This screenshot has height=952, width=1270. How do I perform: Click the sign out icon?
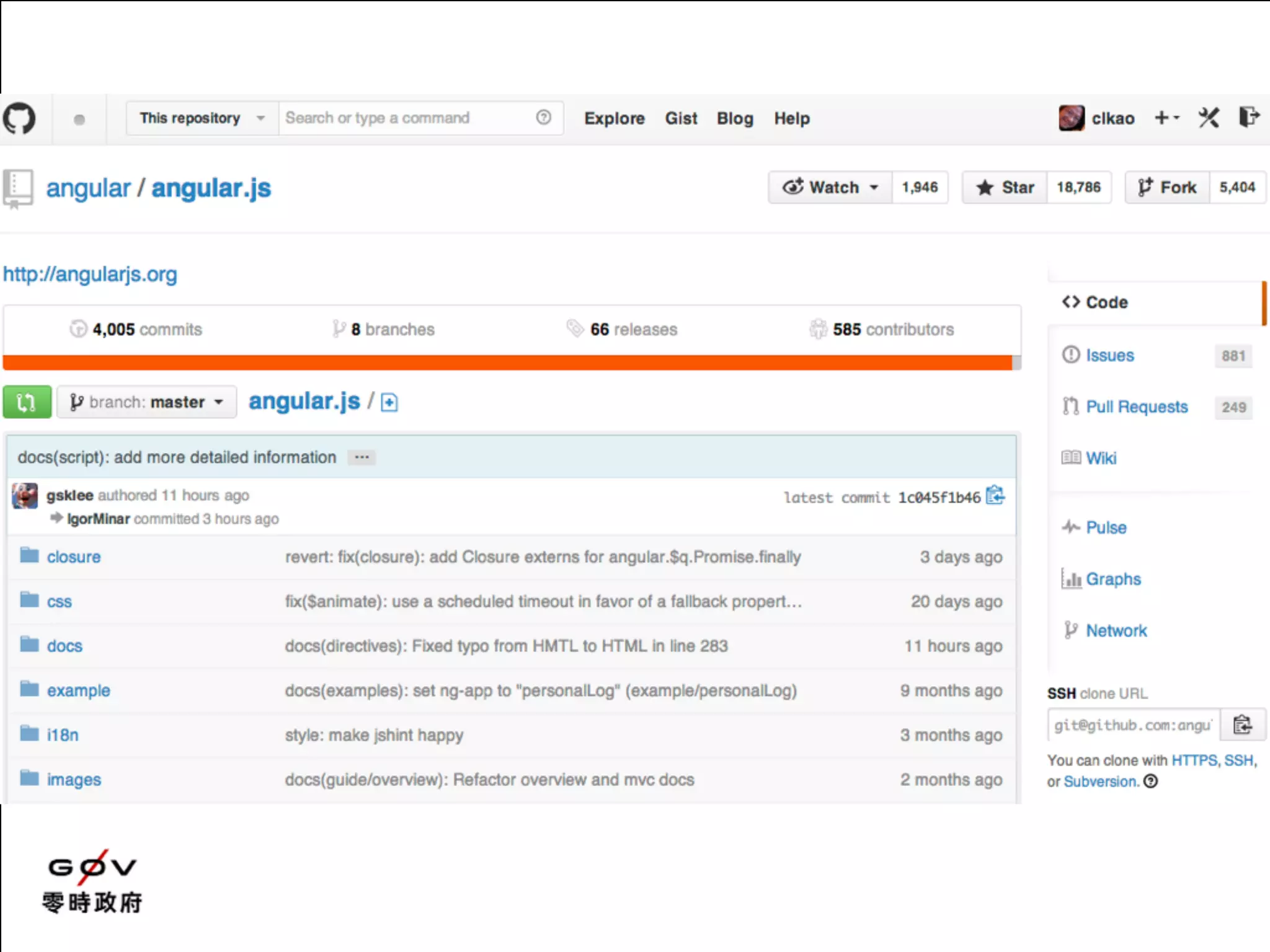[1249, 117]
